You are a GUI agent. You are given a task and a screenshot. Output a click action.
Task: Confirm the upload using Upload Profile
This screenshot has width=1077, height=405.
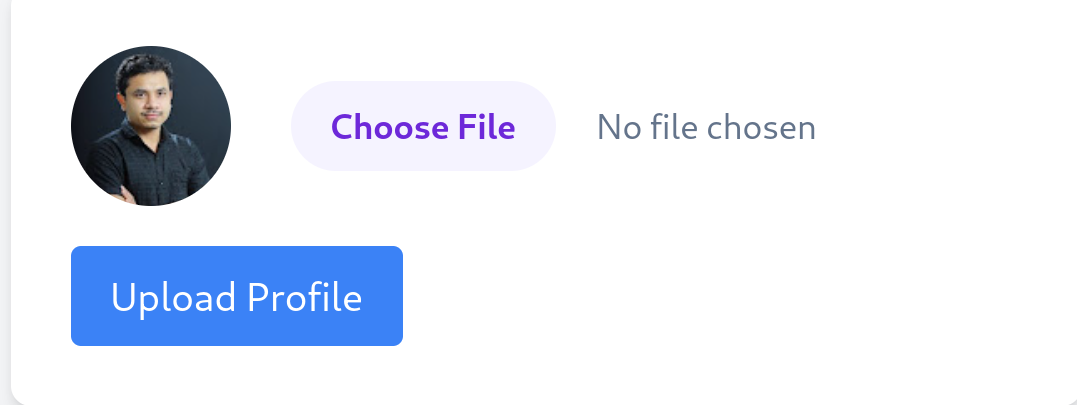(x=237, y=296)
